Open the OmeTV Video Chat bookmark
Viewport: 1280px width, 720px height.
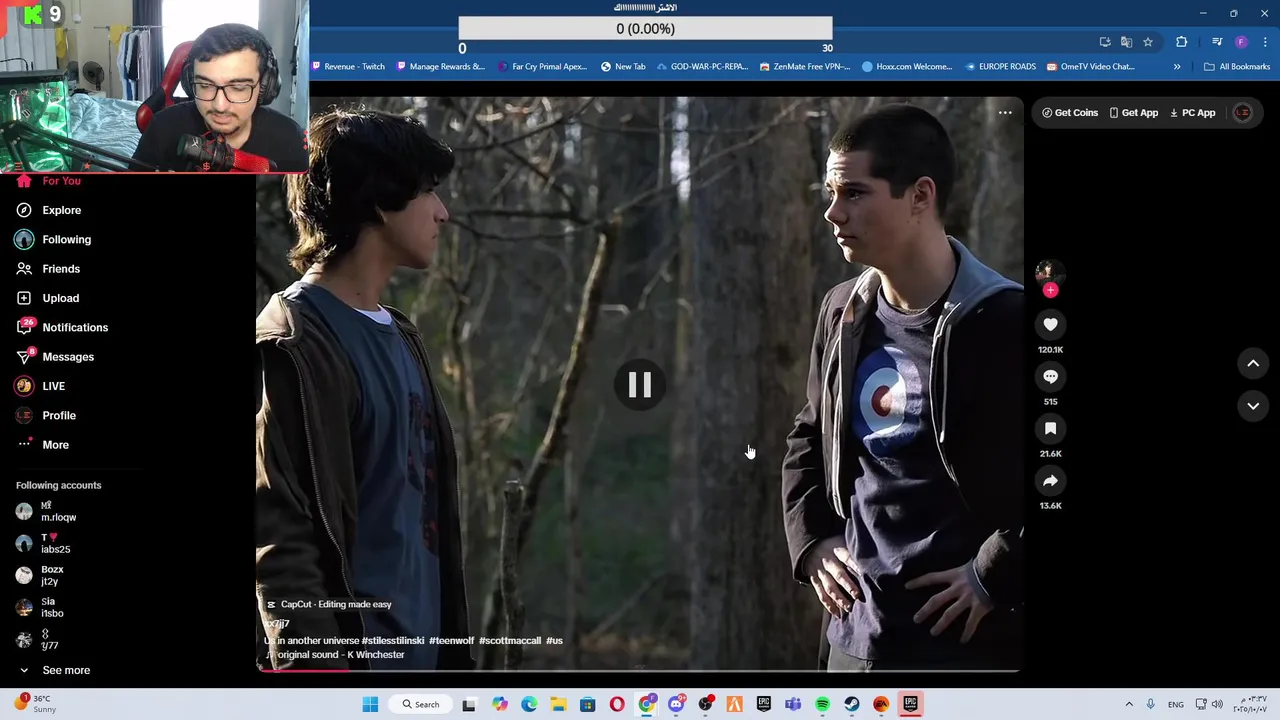tap(1090, 67)
